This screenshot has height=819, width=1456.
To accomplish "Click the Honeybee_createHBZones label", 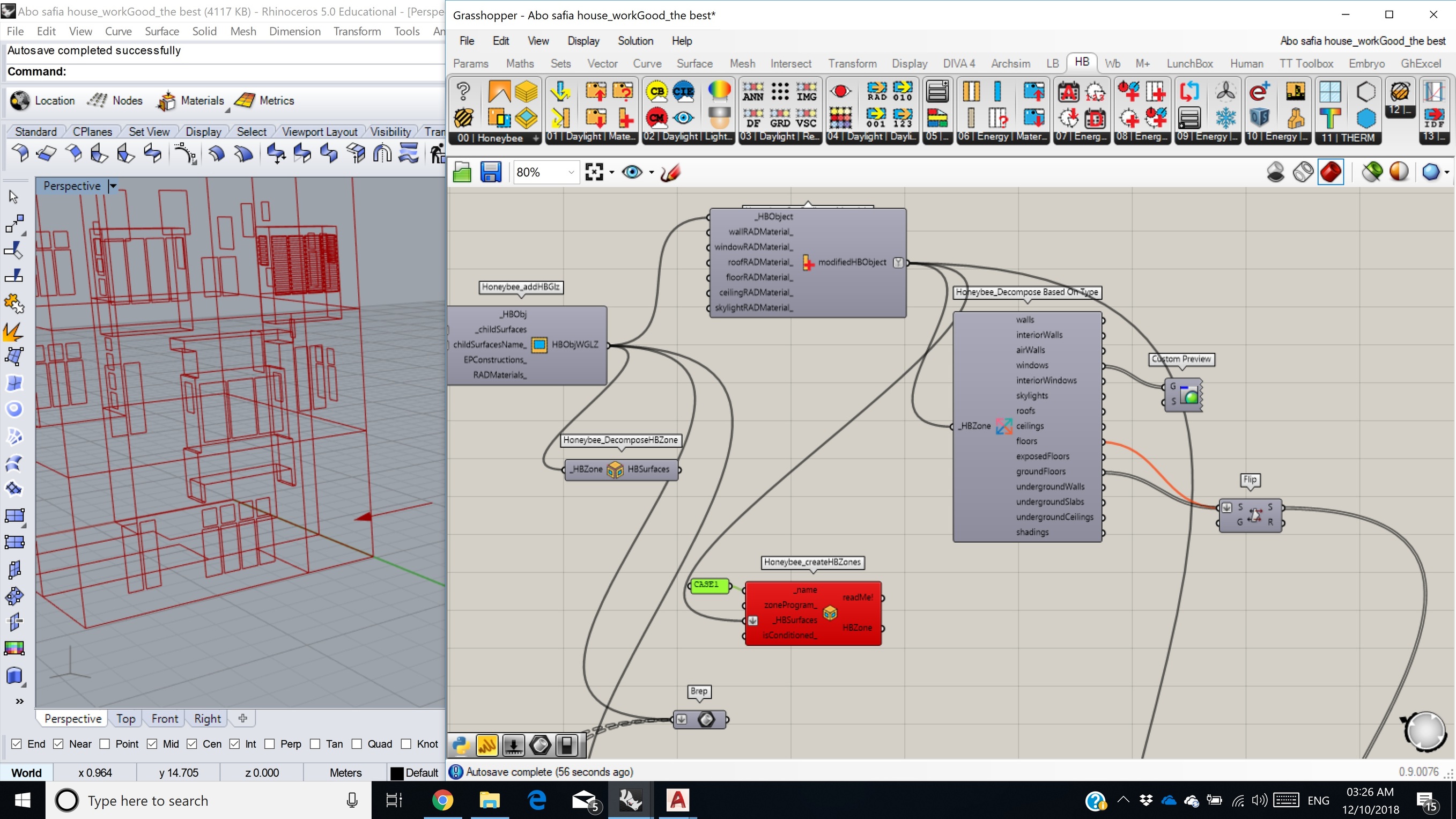I will tap(812, 562).
